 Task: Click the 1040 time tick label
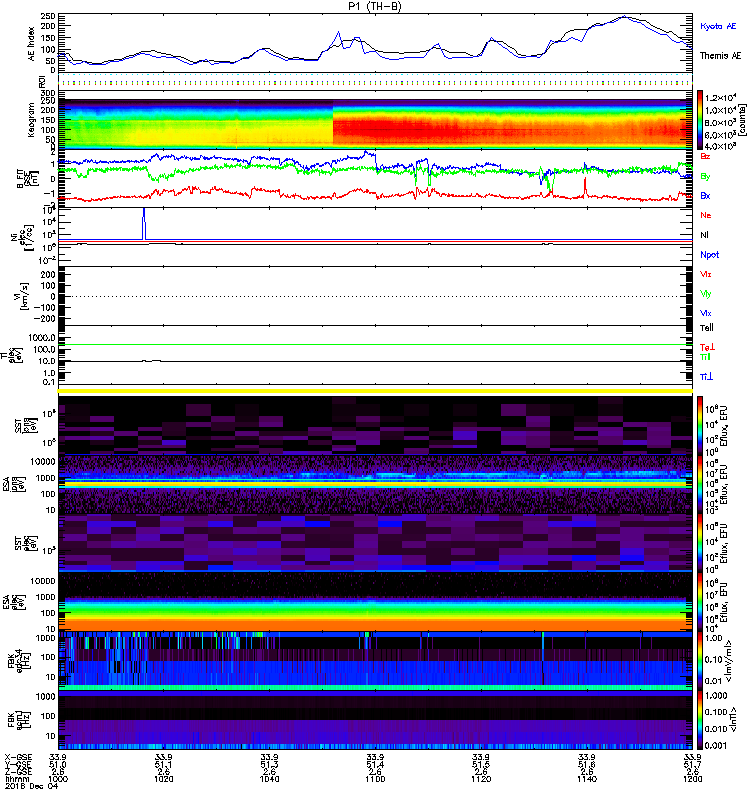click(x=269, y=779)
